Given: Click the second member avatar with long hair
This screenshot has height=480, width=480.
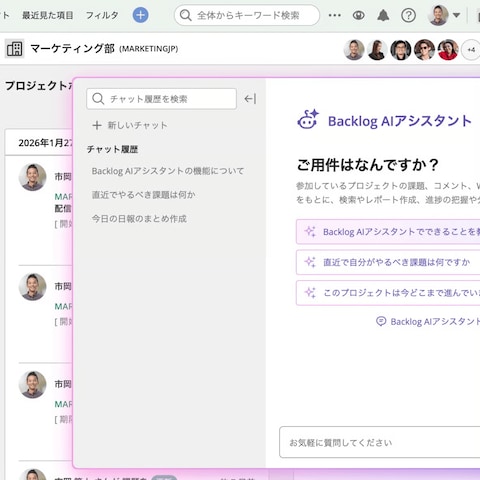Looking at the screenshot, I should 377,50.
